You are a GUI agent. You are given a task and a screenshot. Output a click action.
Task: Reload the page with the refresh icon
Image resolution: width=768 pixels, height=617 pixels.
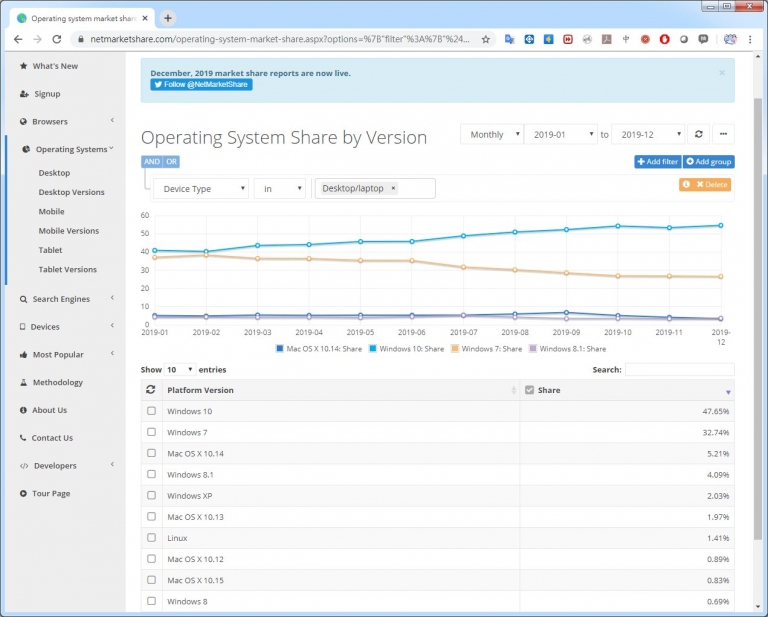click(57, 39)
